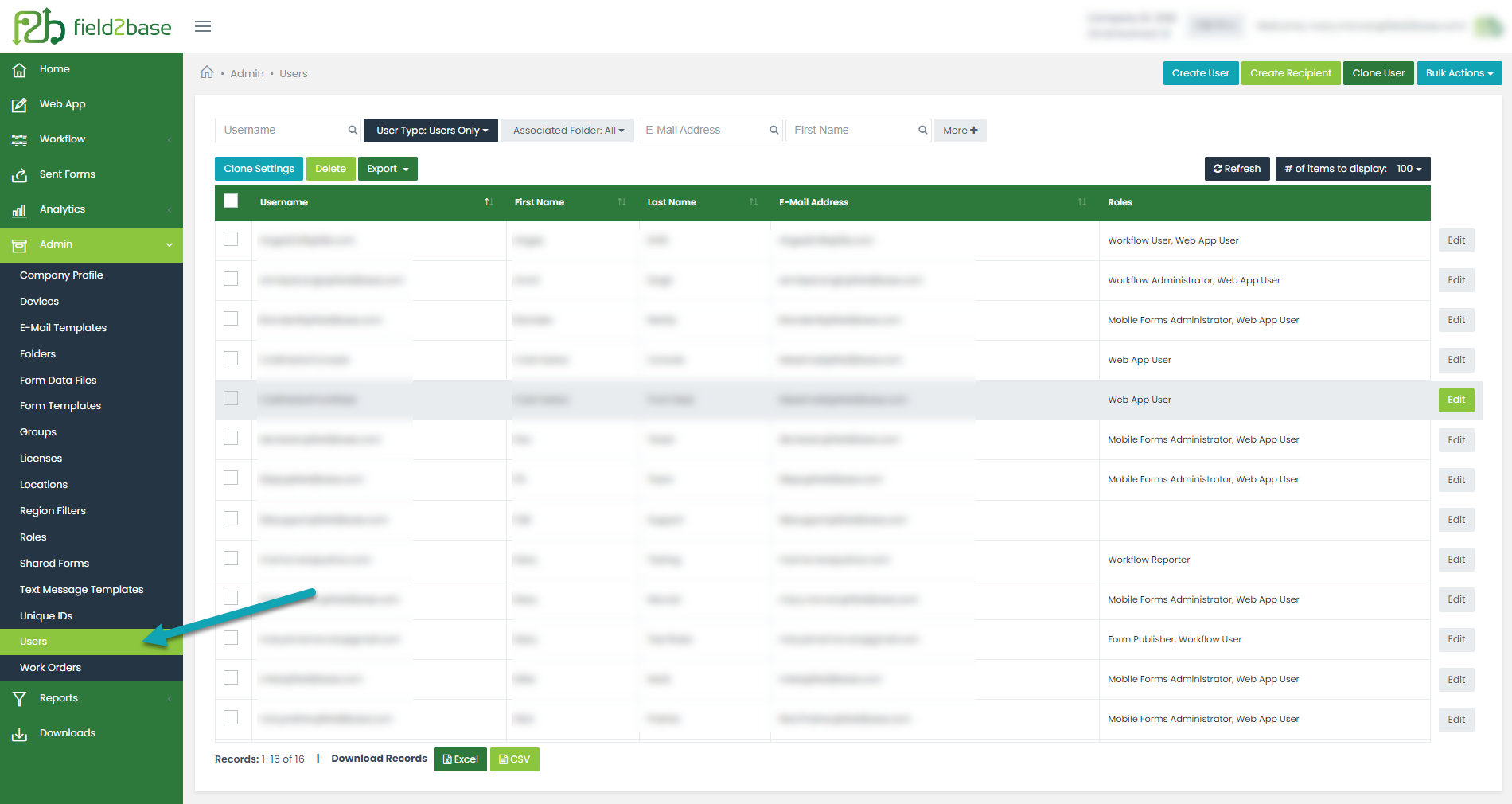Refresh the users list
Image resolution: width=1512 pixels, height=804 pixels.
pos(1237,169)
